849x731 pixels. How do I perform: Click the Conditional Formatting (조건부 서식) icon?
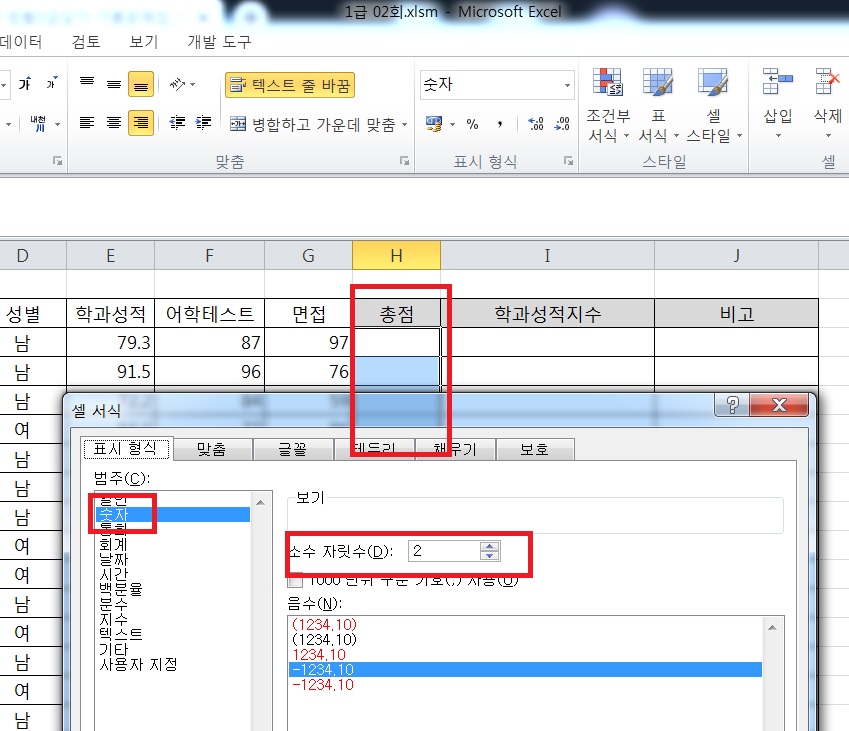(x=608, y=84)
